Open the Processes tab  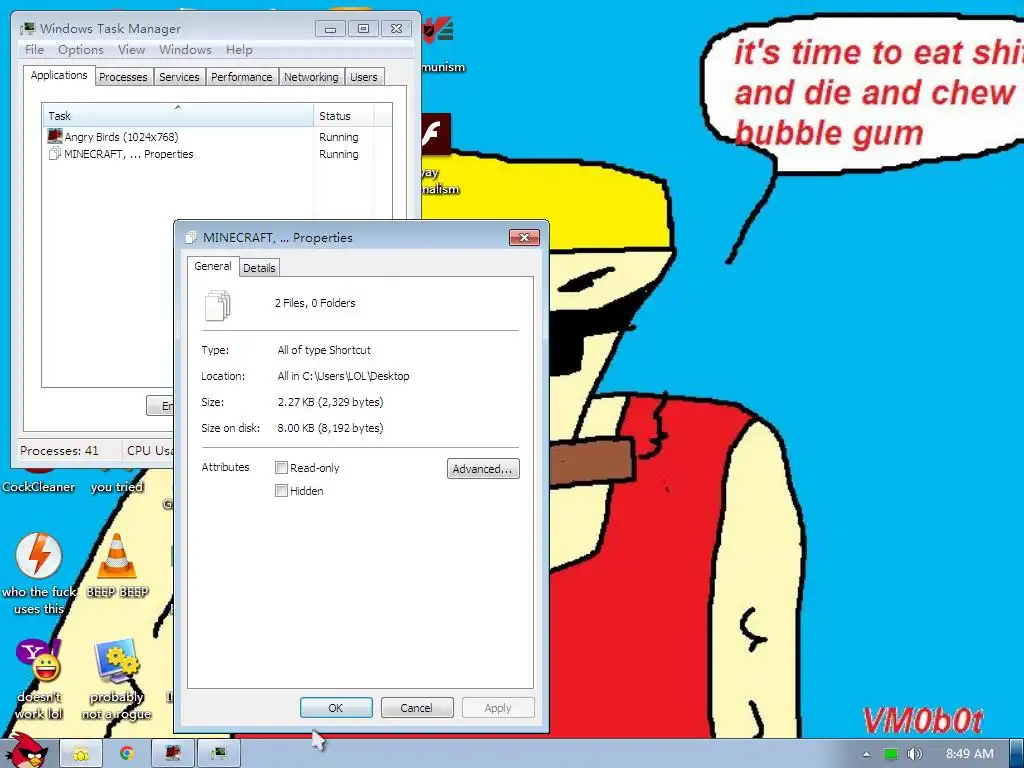coord(123,77)
